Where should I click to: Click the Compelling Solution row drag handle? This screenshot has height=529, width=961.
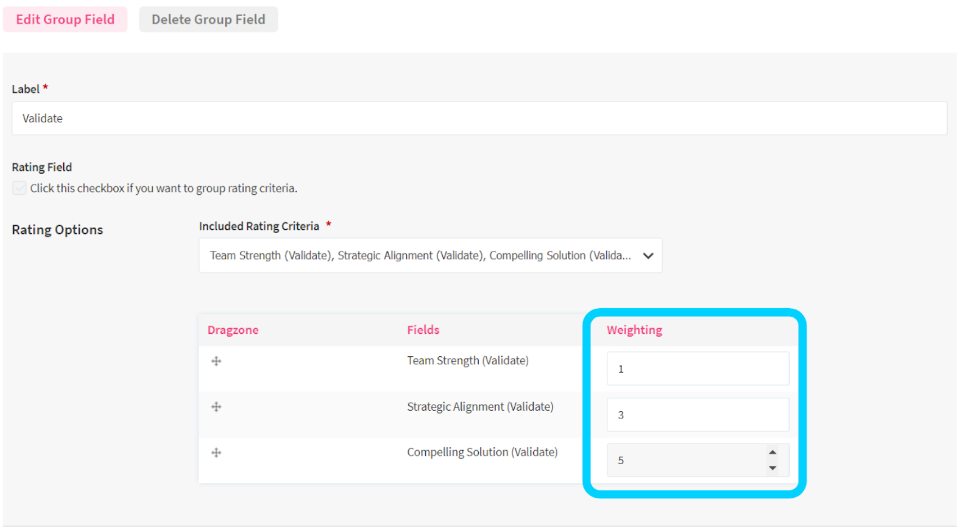coord(216,453)
